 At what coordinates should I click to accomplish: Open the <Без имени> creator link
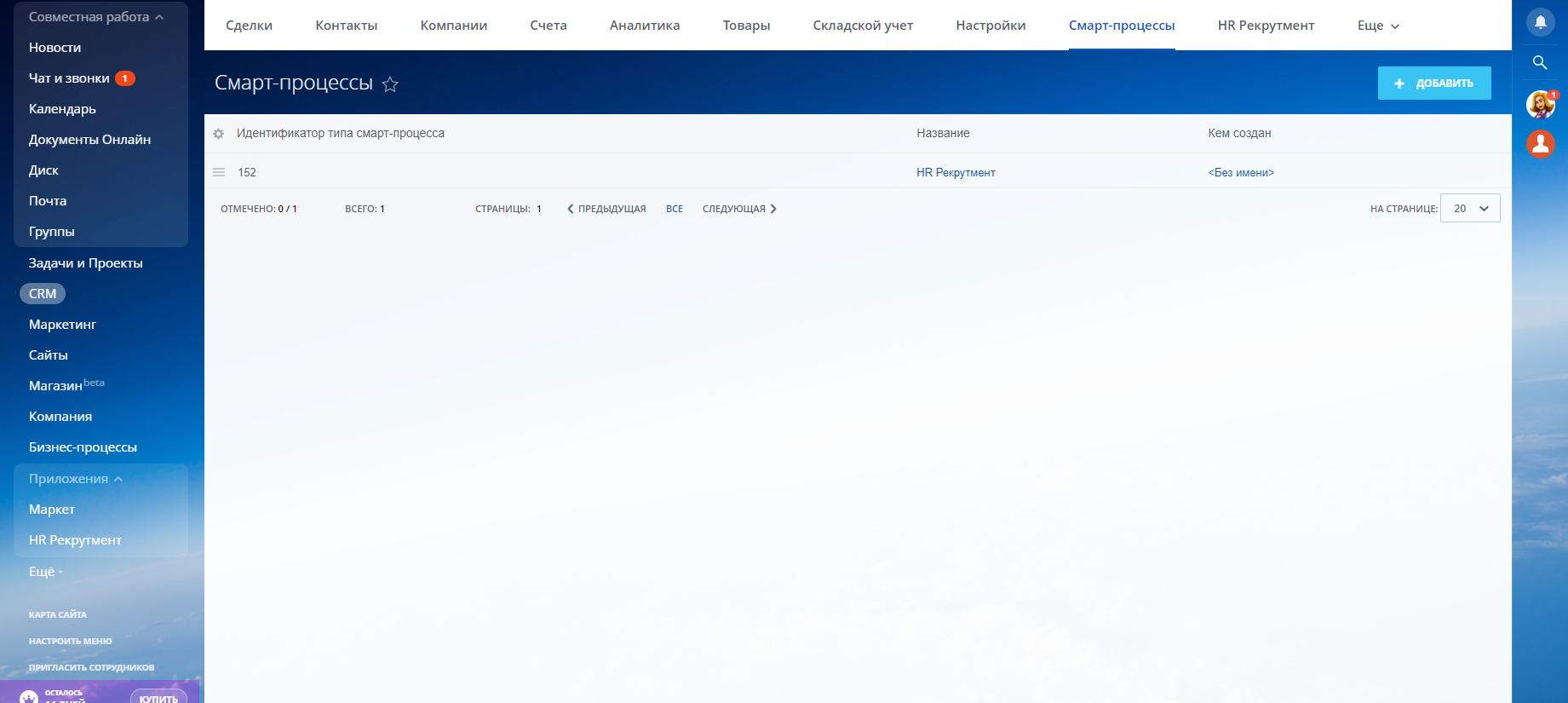(x=1241, y=172)
